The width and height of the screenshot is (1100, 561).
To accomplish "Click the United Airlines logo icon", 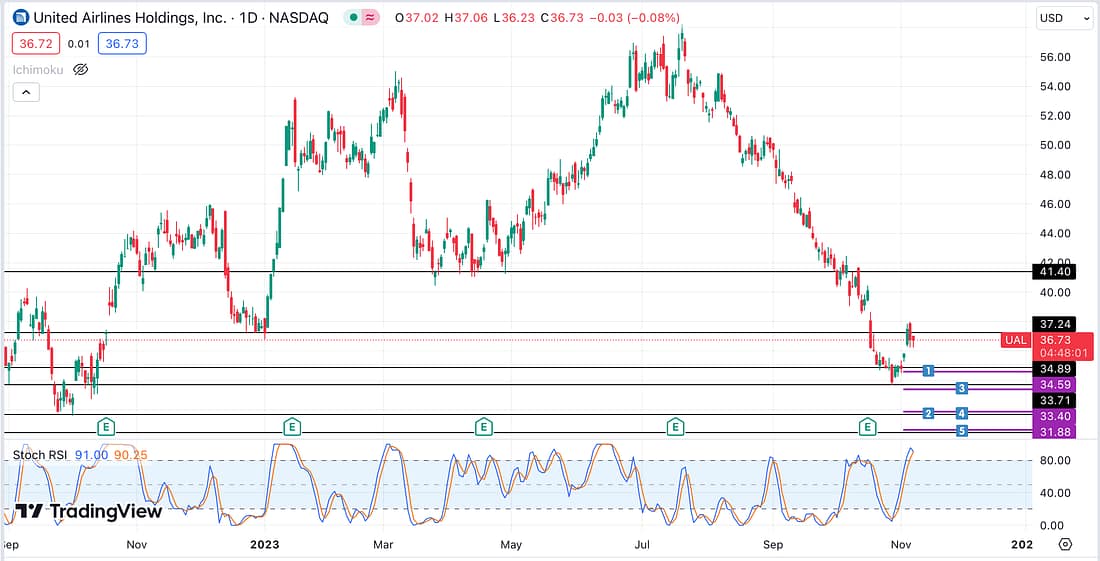I will click(21, 18).
